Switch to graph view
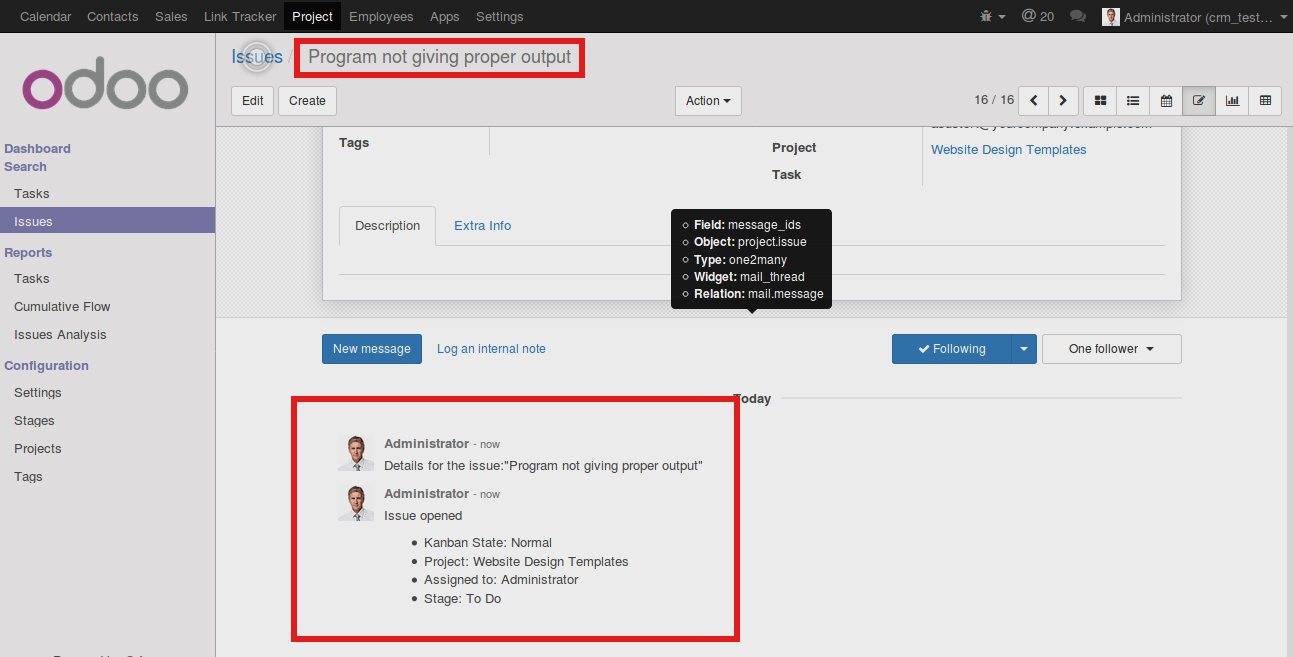The image size is (1293, 657). tap(1232, 100)
